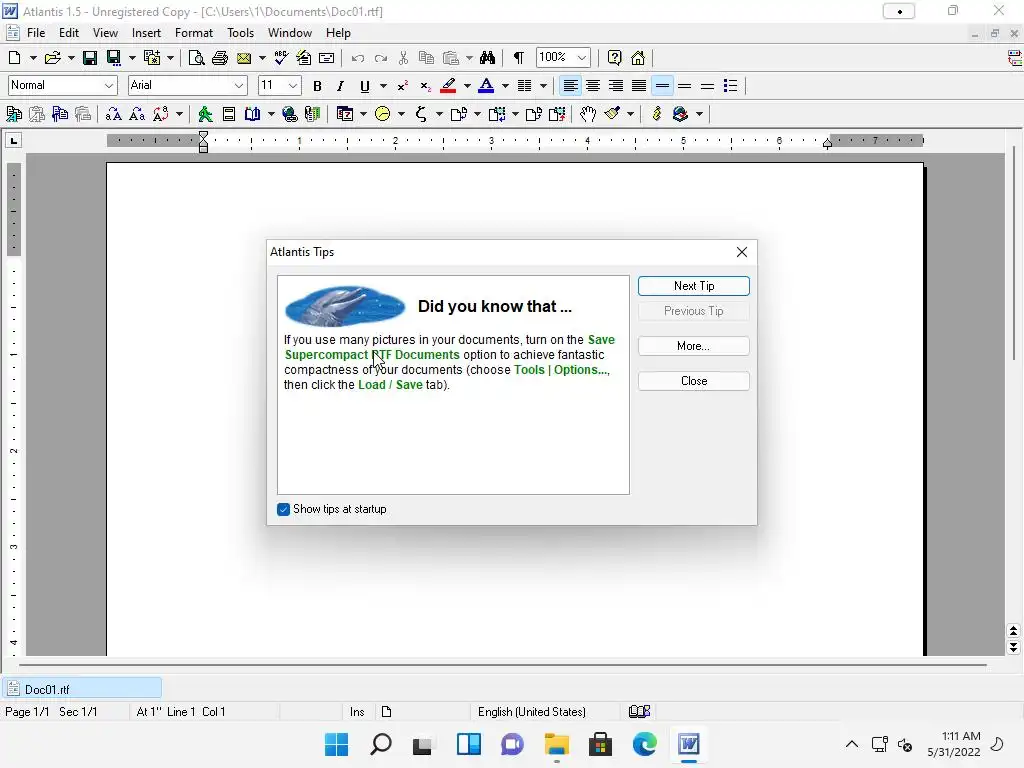Expand the font color dropdown arrow
The height and width of the screenshot is (768, 1024).
[505, 86]
